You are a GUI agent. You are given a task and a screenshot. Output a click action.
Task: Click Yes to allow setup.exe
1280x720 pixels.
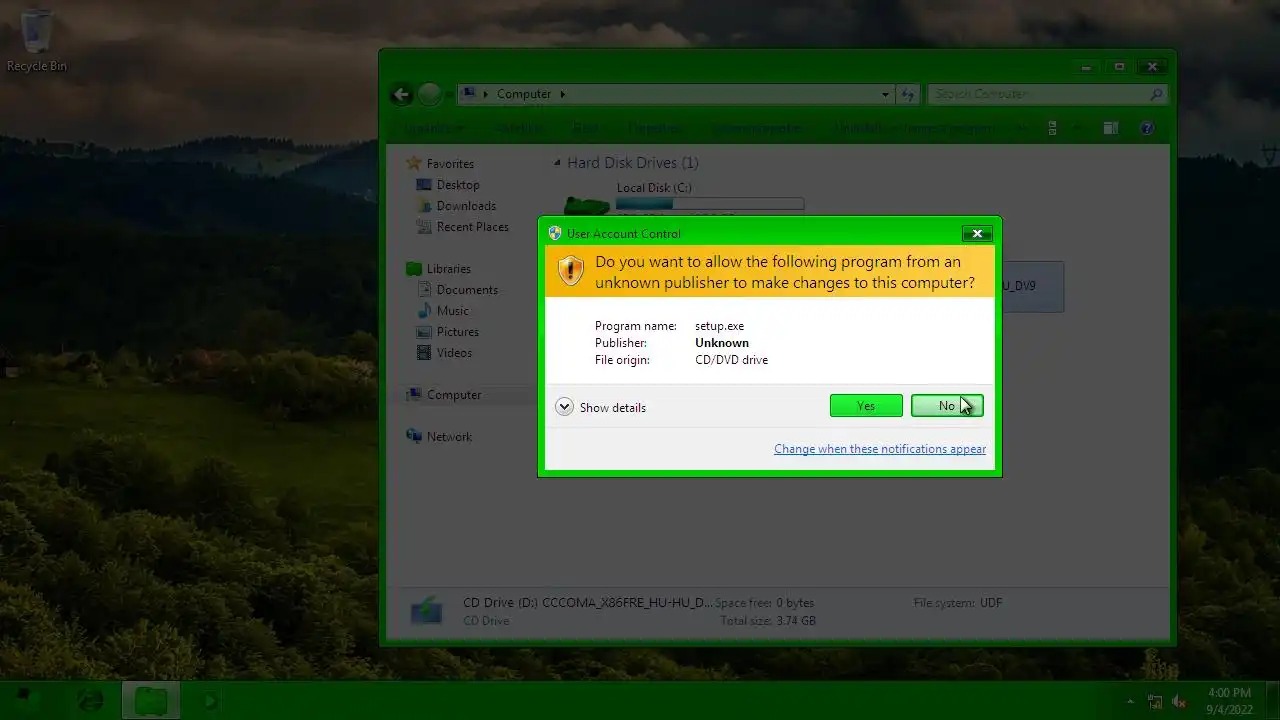[866, 405]
